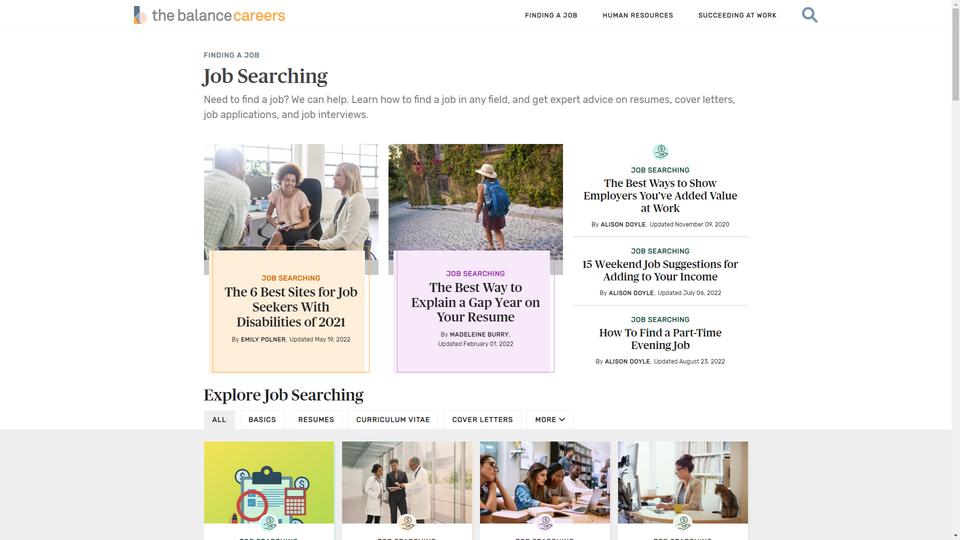
Task: Open the search magnifier icon
Action: coord(809,15)
